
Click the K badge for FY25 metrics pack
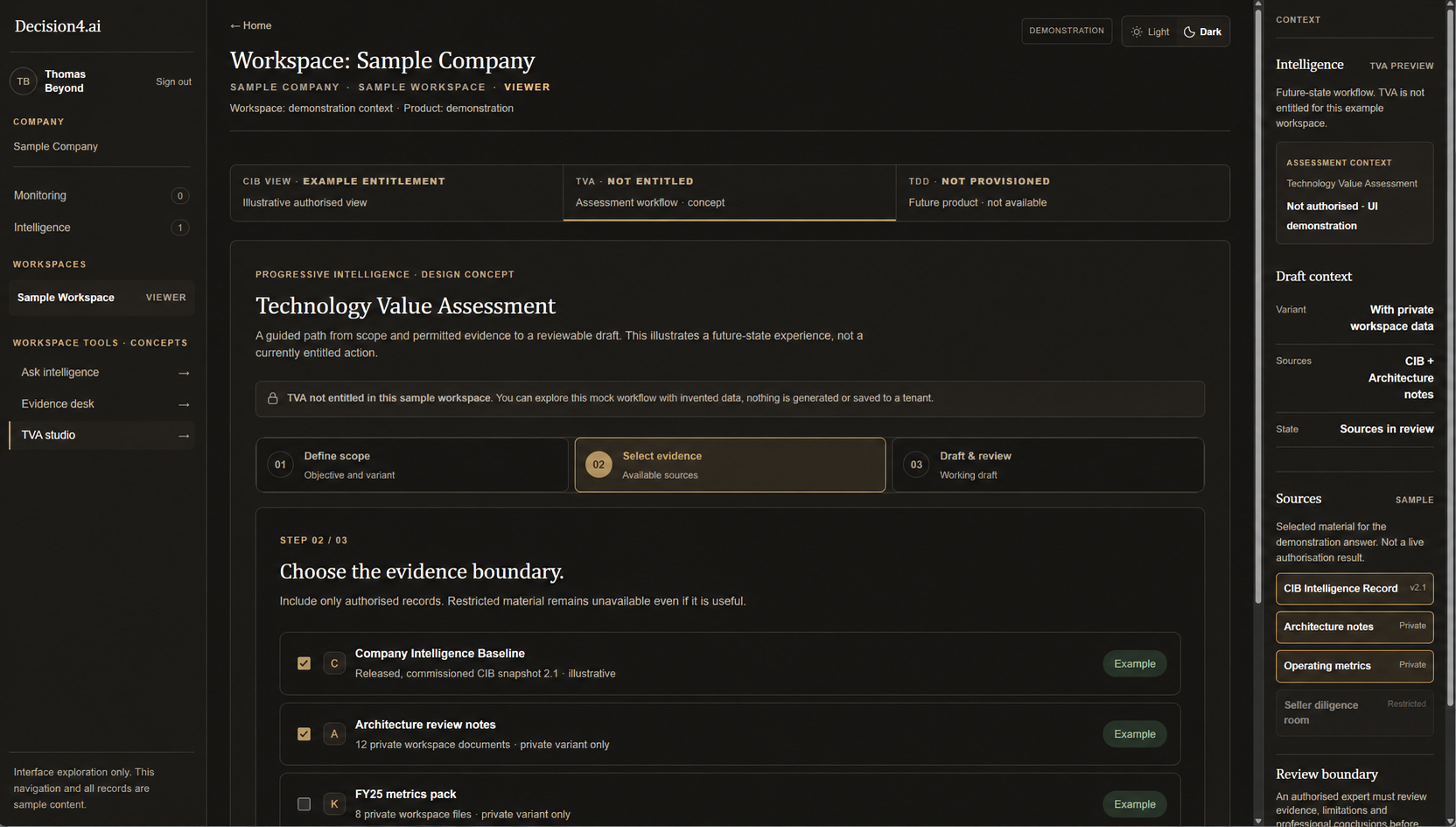(334, 804)
